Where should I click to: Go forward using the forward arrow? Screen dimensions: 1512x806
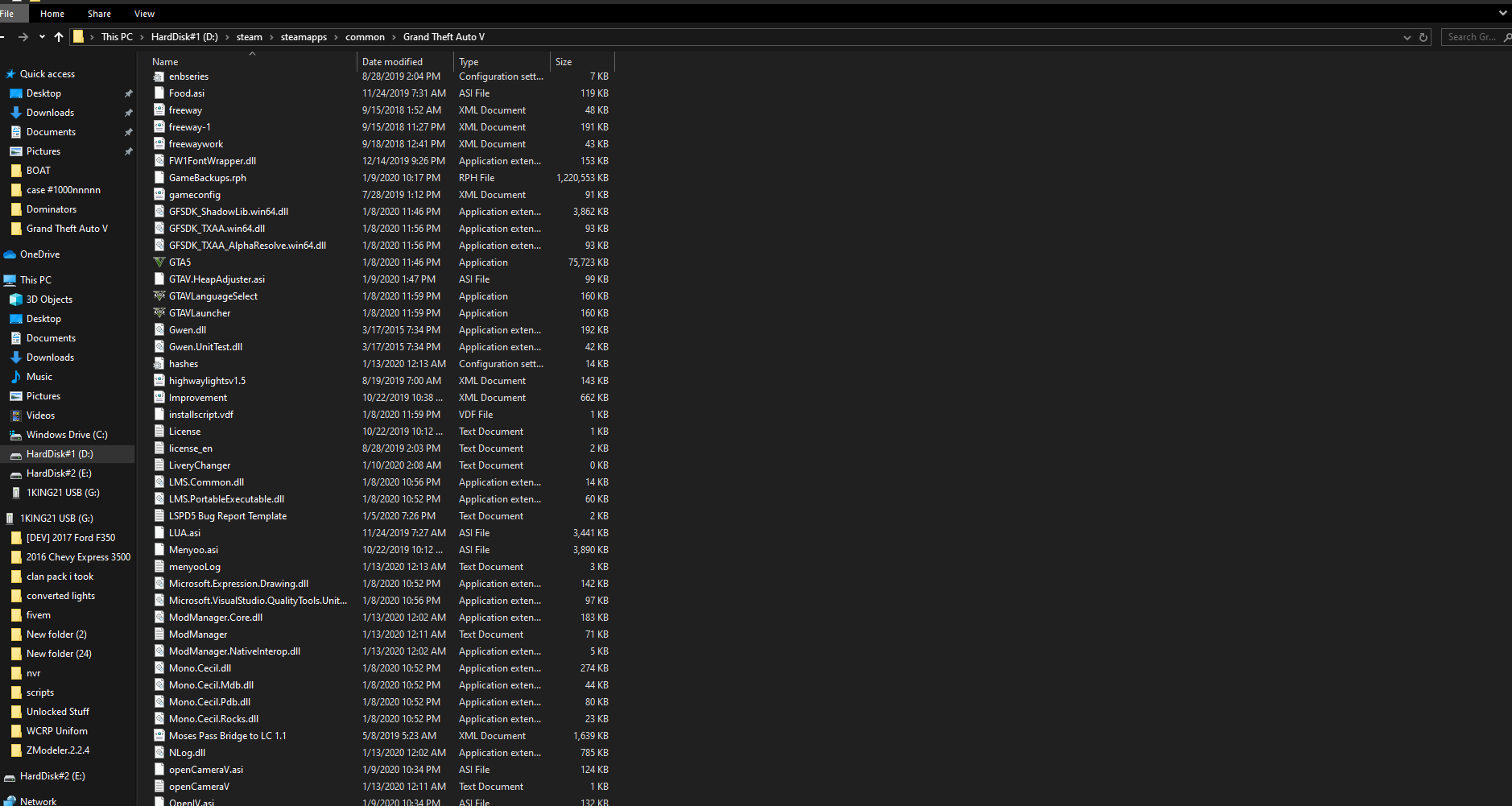(23, 37)
